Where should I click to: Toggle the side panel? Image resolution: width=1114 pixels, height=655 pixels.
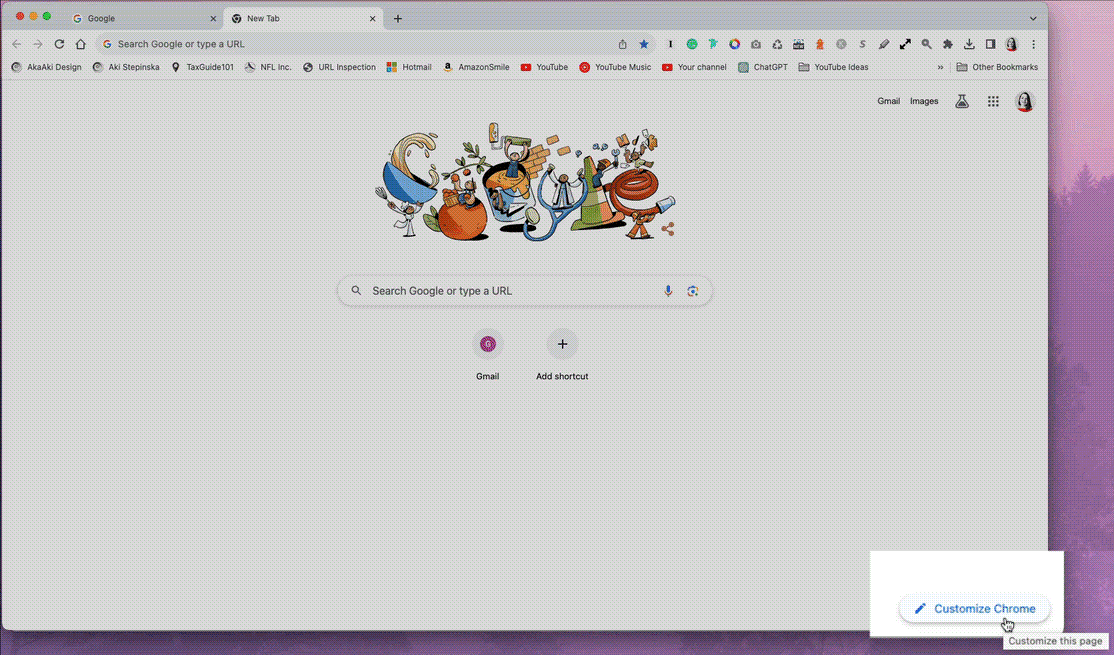(990, 44)
